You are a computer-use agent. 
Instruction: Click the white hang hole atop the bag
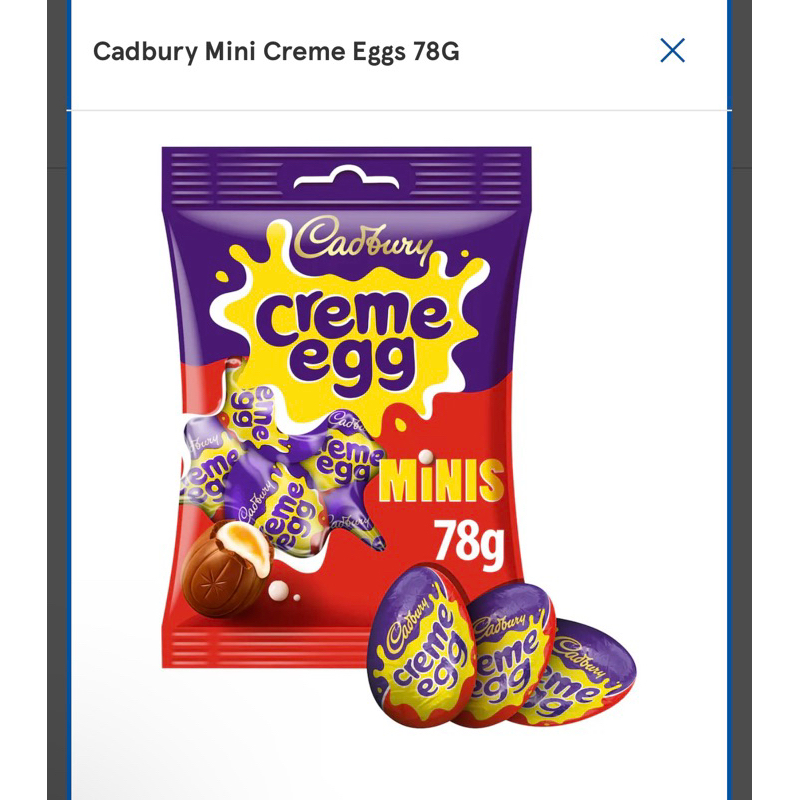346,177
